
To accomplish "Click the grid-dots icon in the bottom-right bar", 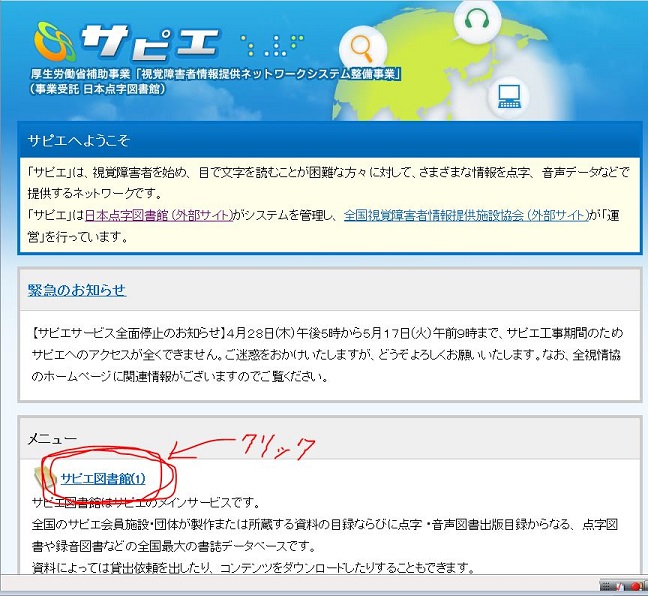I will pos(605,586).
